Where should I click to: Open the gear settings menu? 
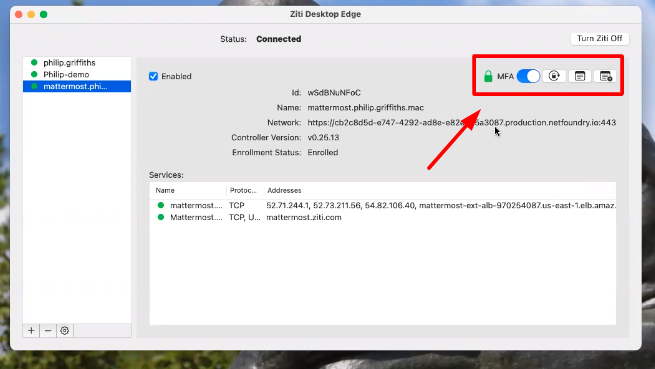[64, 331]
